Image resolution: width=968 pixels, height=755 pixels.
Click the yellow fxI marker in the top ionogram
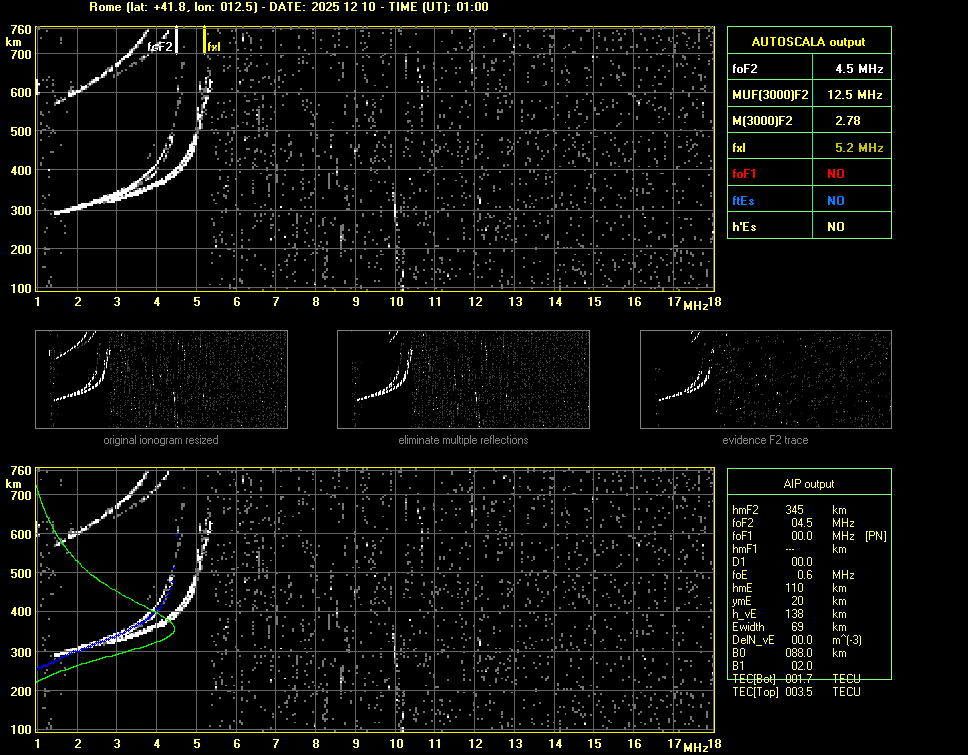[x=205, y=40]
